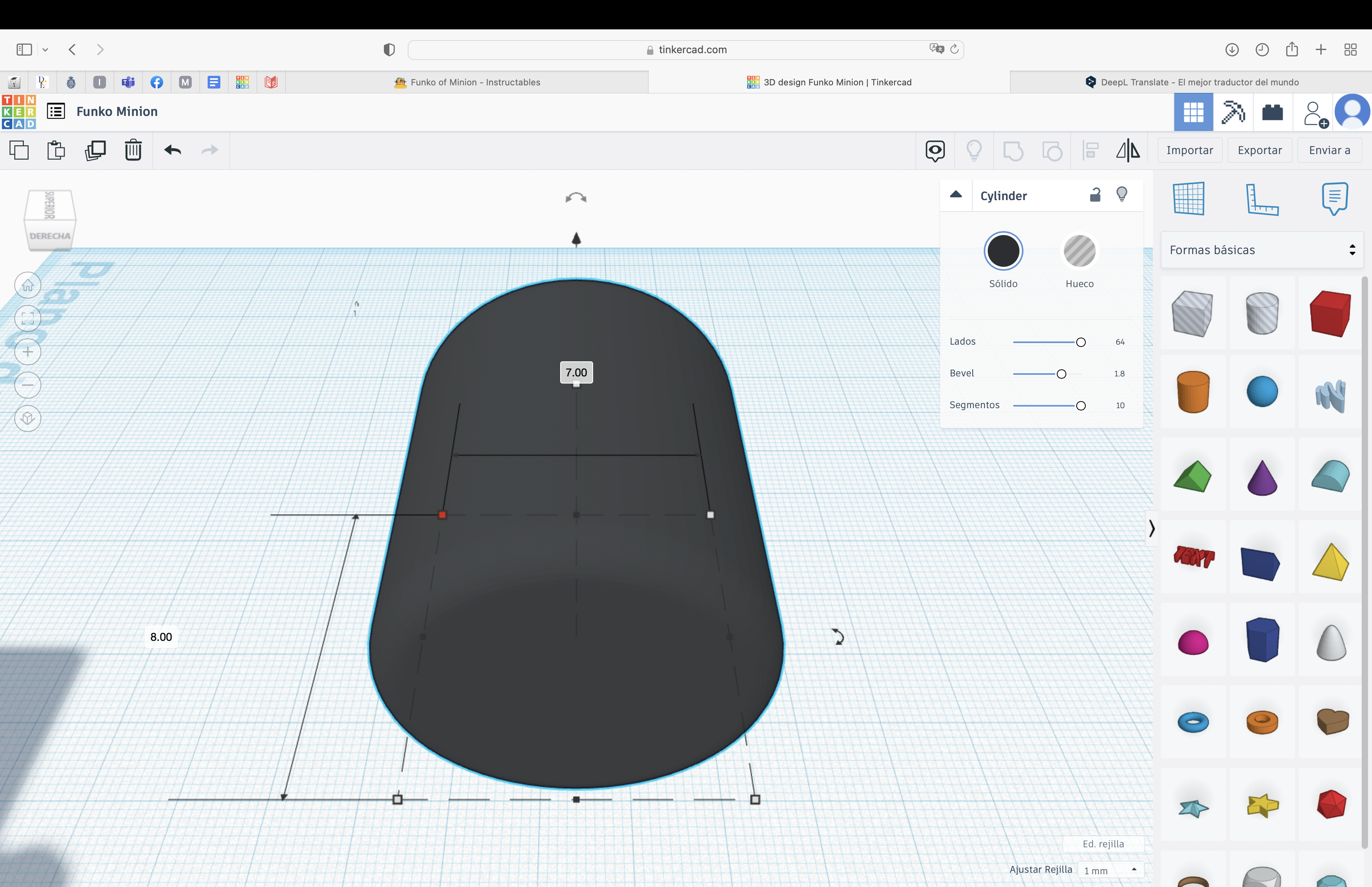This screenshot has height=887, width=1372.
Task: Open the pinned Microsoft Teams tab
Action: [128, 82]
